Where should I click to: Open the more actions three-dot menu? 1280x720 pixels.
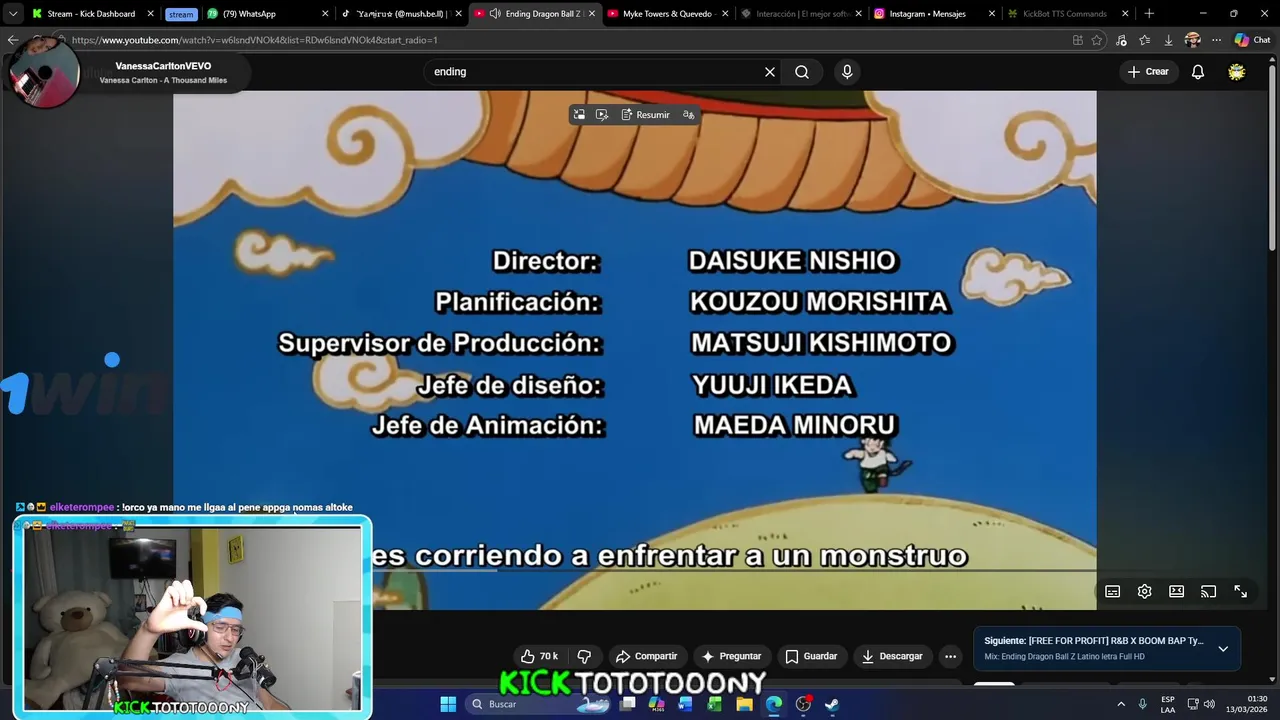coord(950,656)
